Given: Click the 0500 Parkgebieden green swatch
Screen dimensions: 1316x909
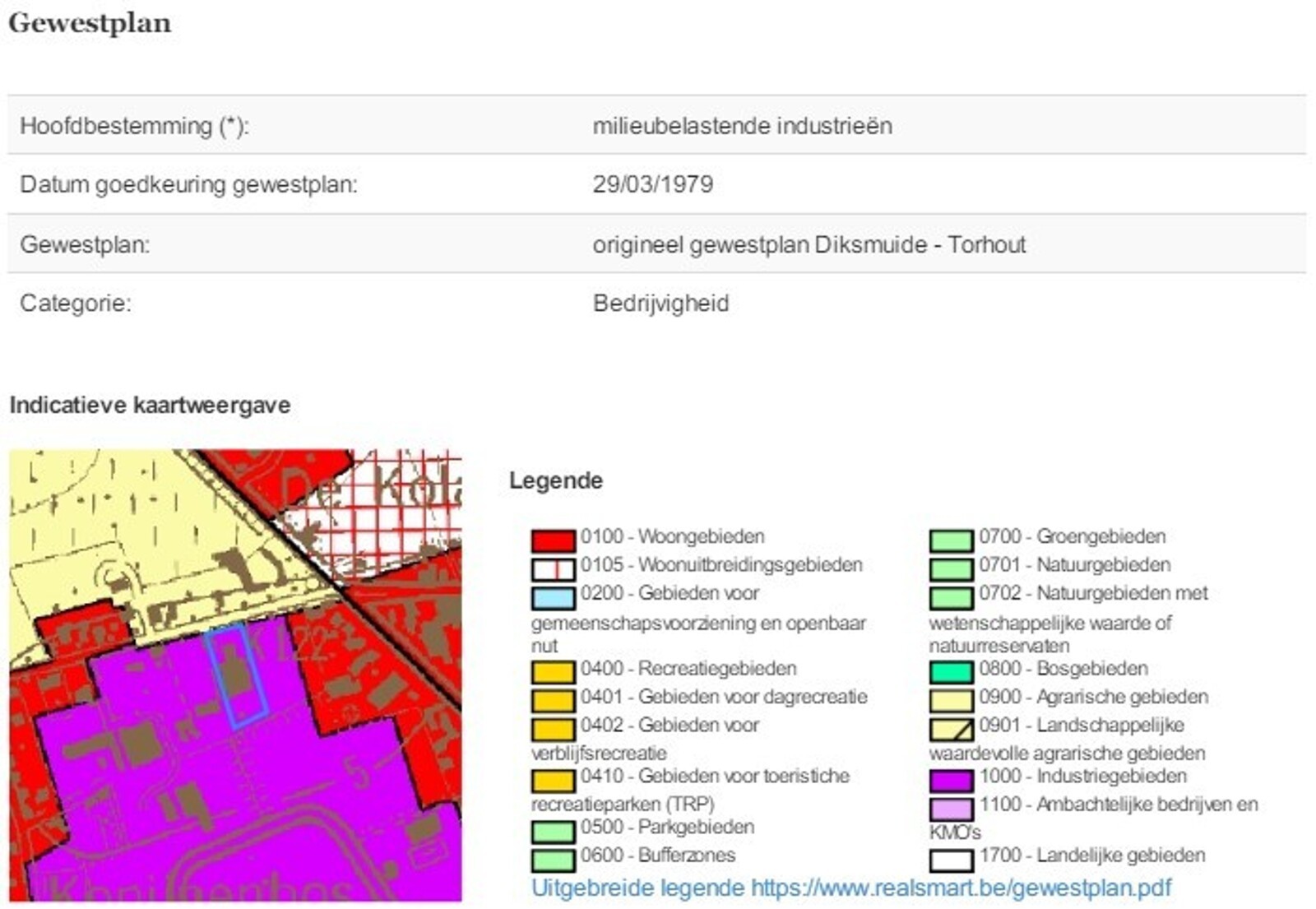Looking at the screenshot, I should [553, 831].
